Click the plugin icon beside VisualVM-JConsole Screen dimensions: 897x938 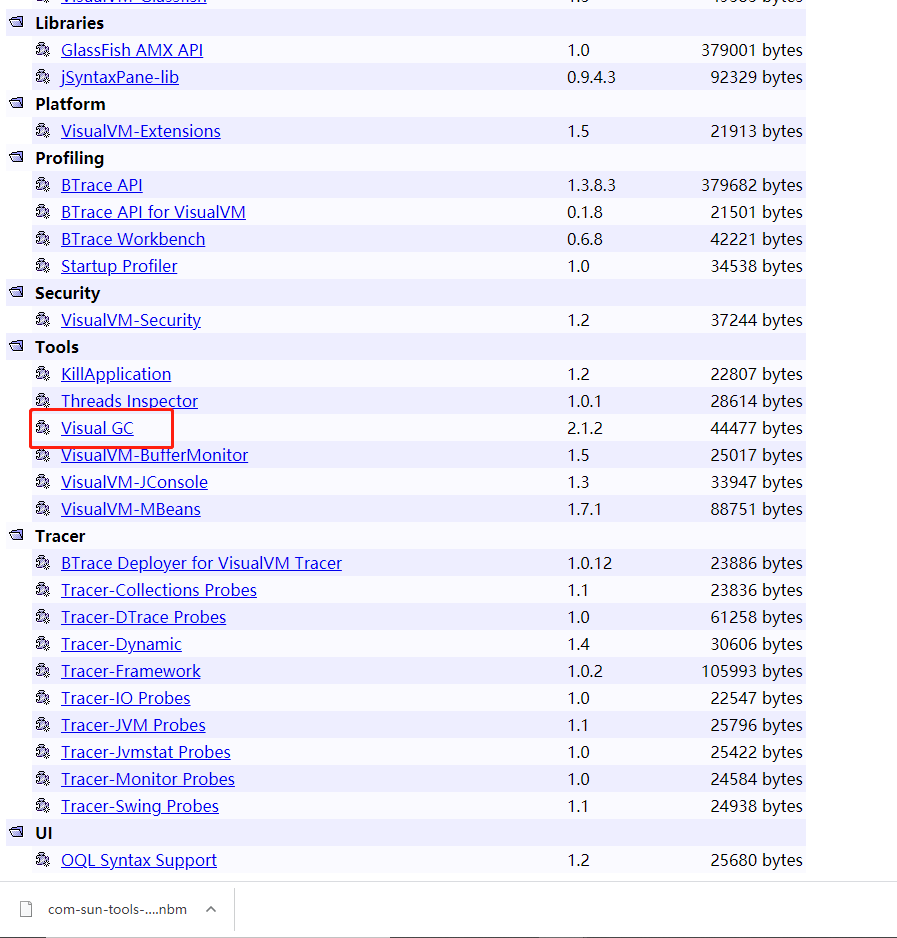pos(42,482)
